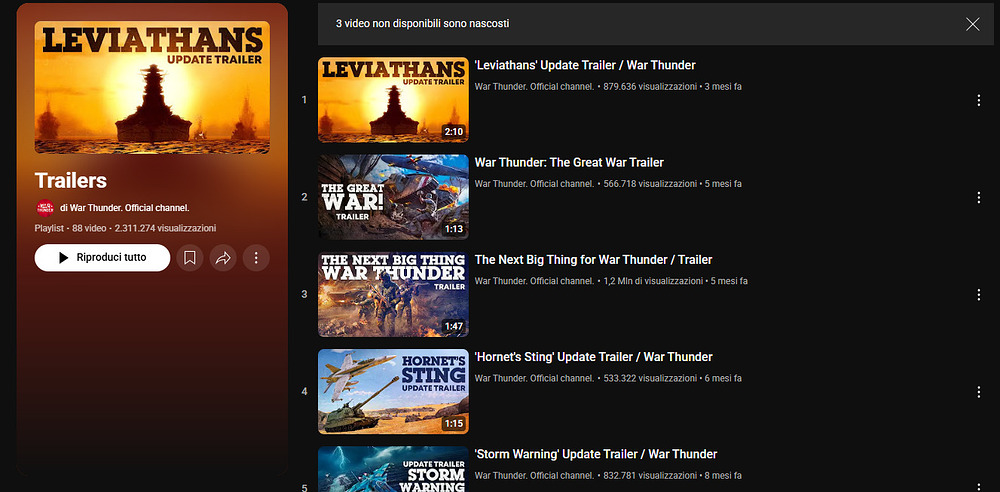Open options menu for Next Big Thing Trailer
The image size is (1000, 492).
(x=978, y=295)
